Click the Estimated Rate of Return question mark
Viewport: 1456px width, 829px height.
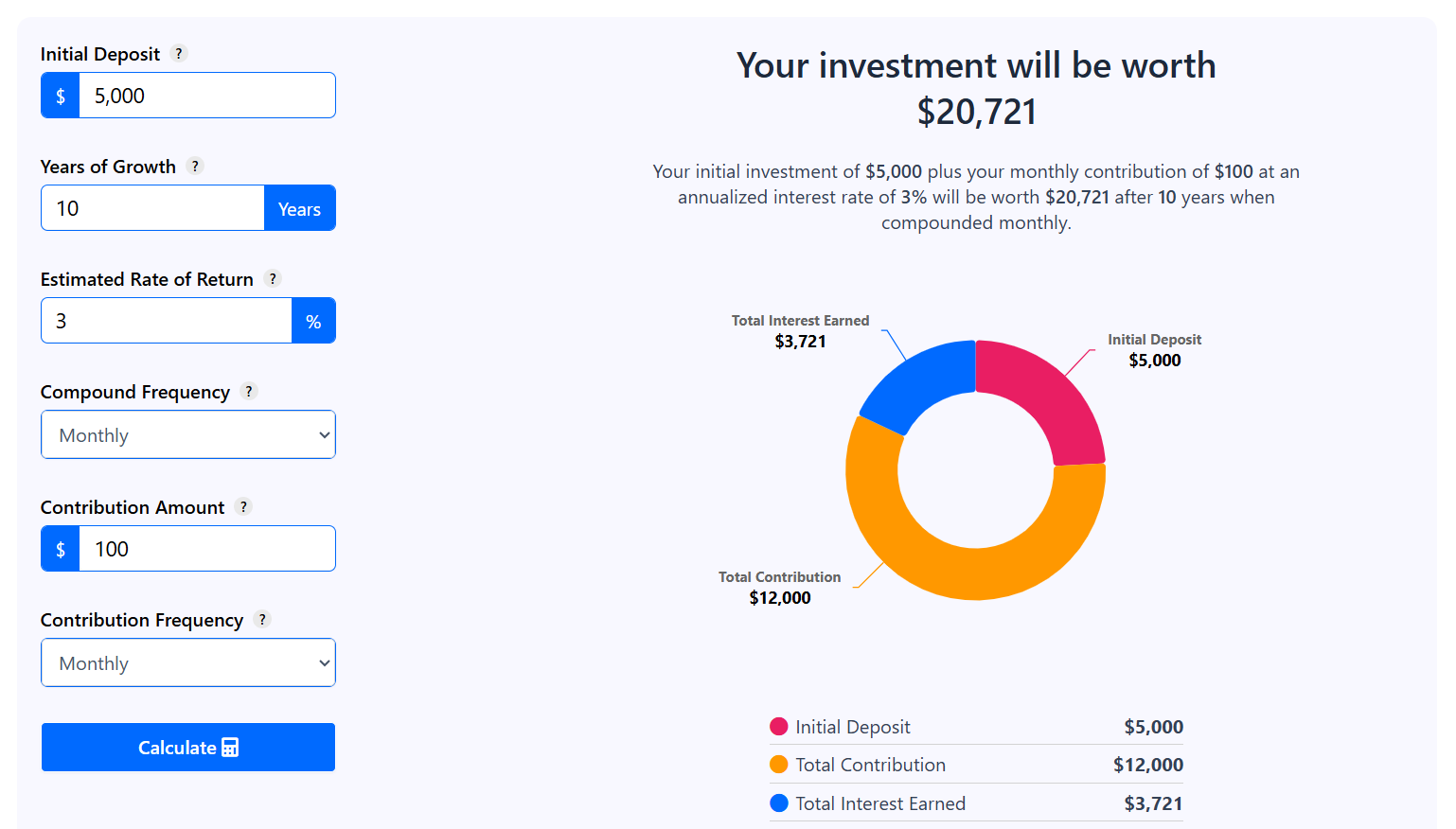click(273, 278)
